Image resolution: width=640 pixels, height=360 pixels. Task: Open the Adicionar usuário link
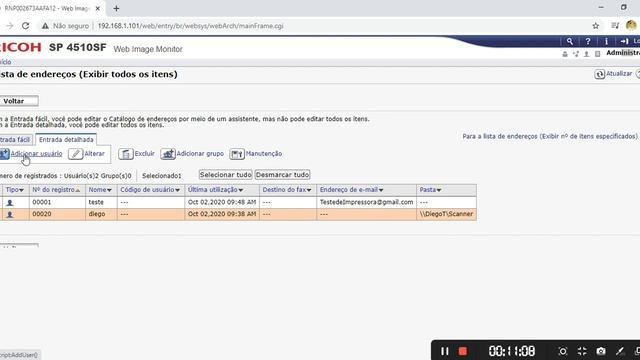pyautogui.click(x=36, y=154)
